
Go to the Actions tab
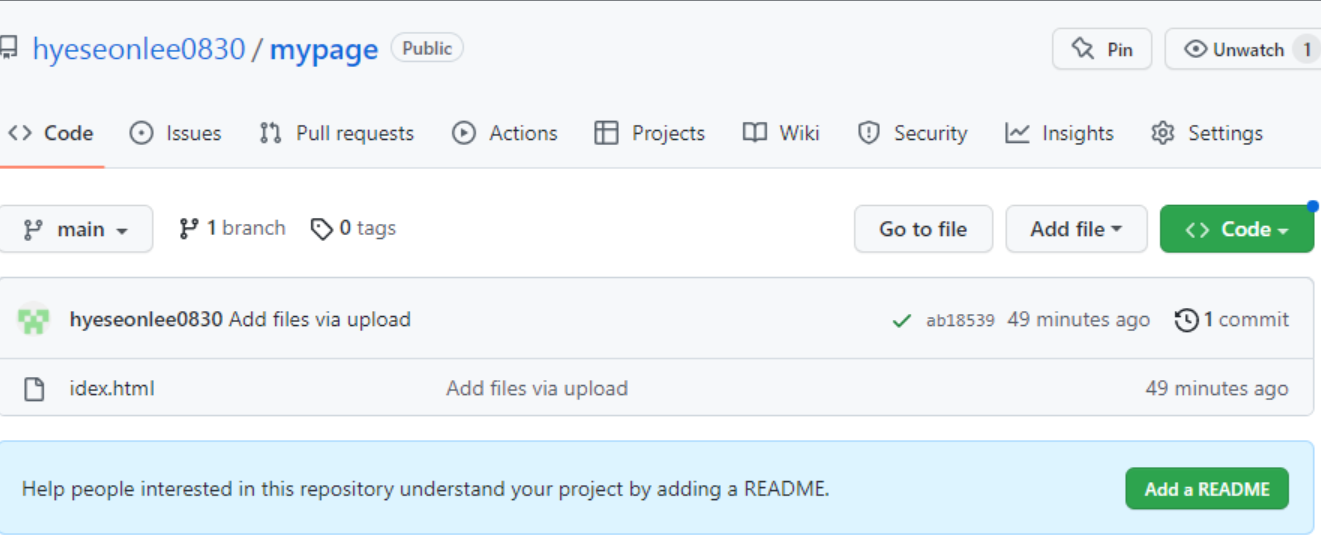(505, 133)
